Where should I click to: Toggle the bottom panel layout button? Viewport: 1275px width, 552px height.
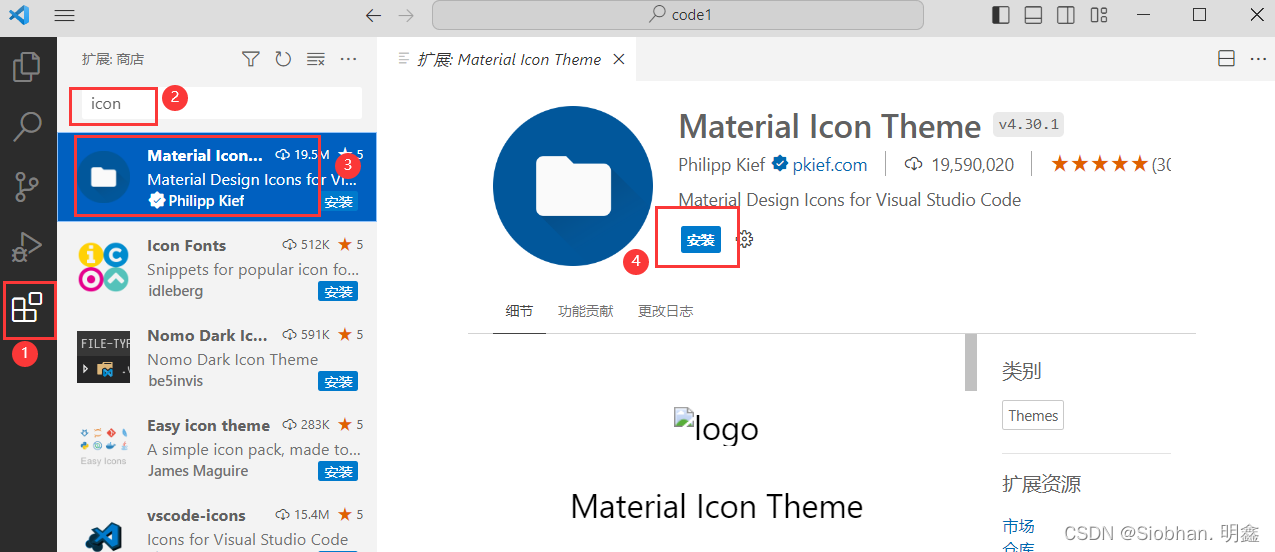[1034, 15]
